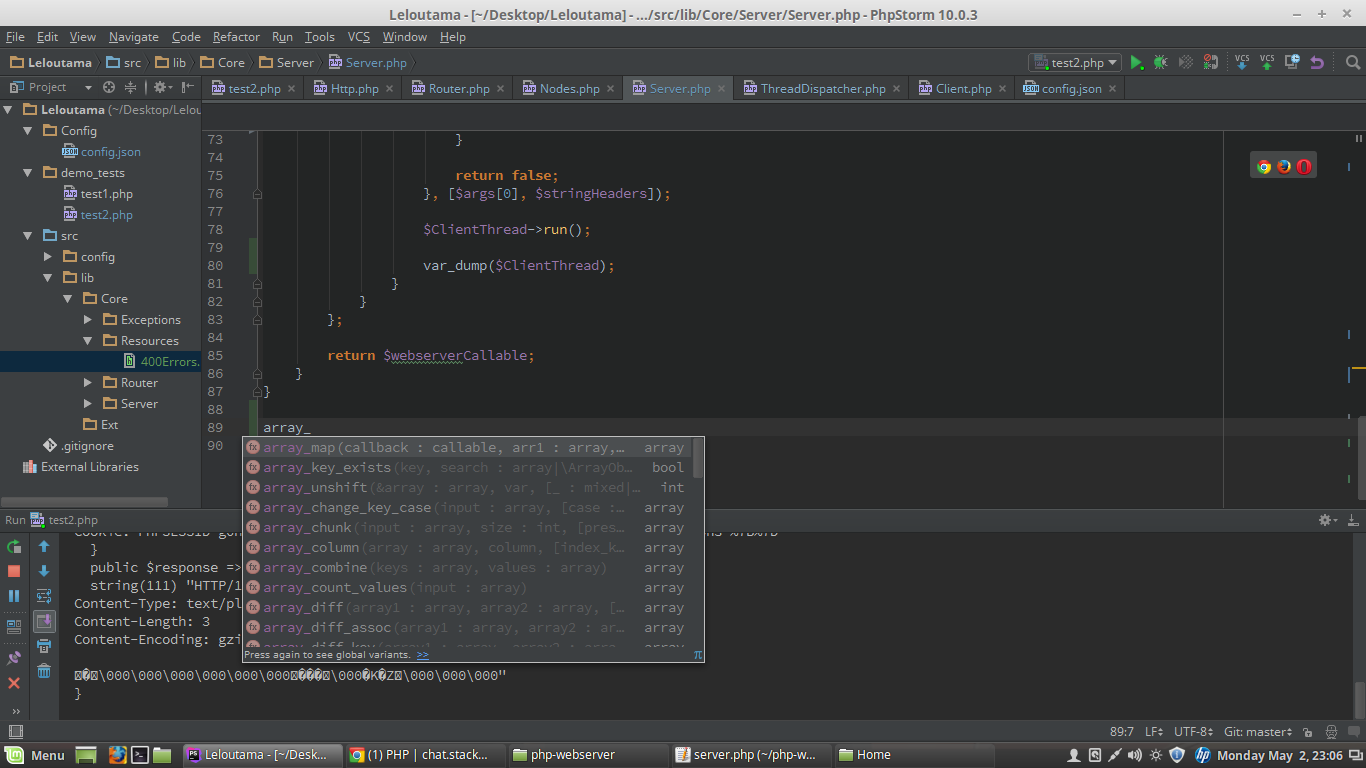Click completion popup vertical scrollbar
This screenshot has width=1366, height=768.
coord(698,457)
